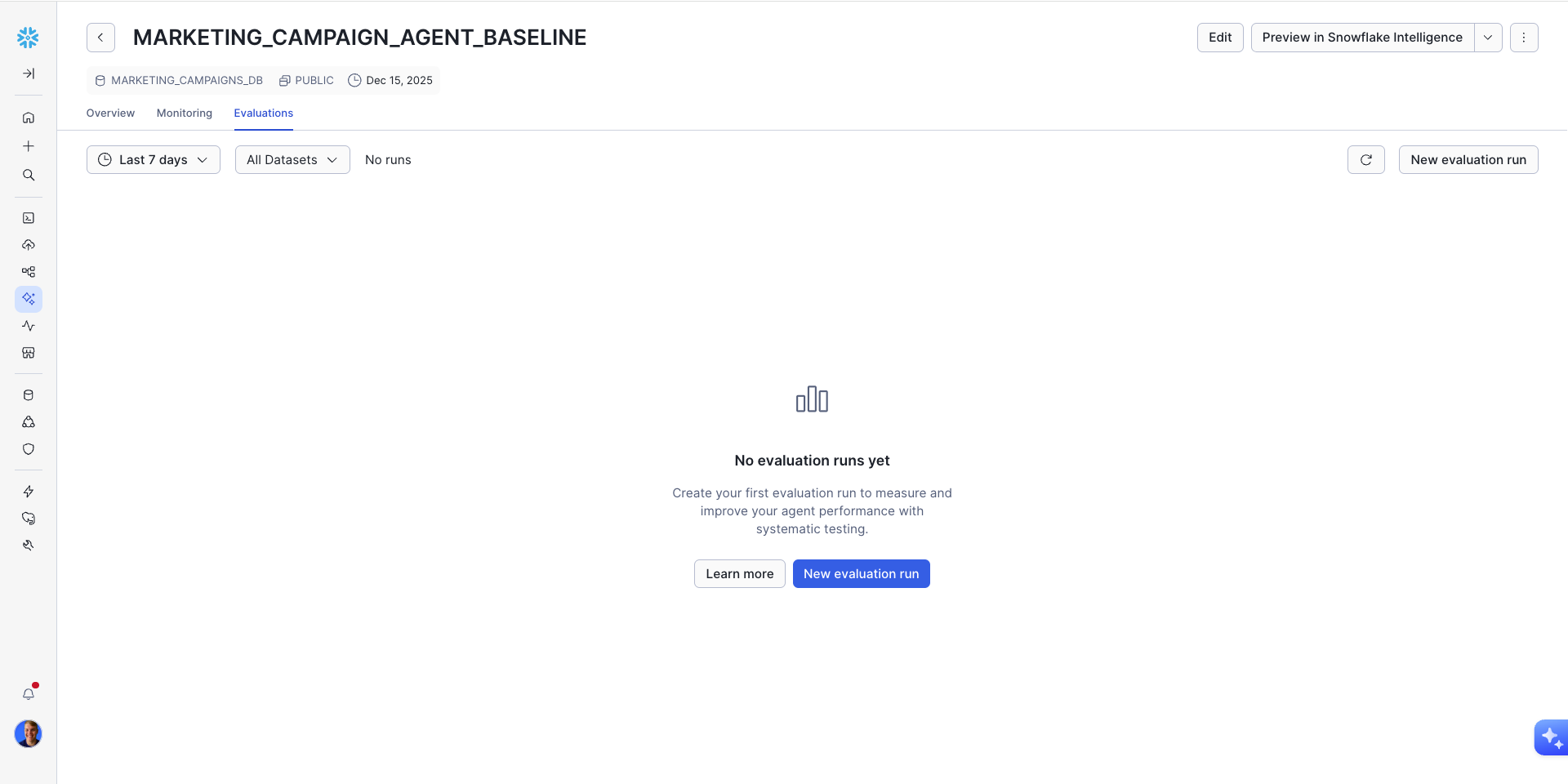Open the Home page from the sidebar
The height and width of the screenshot is (784, 1568).
[x=29, y=118]
